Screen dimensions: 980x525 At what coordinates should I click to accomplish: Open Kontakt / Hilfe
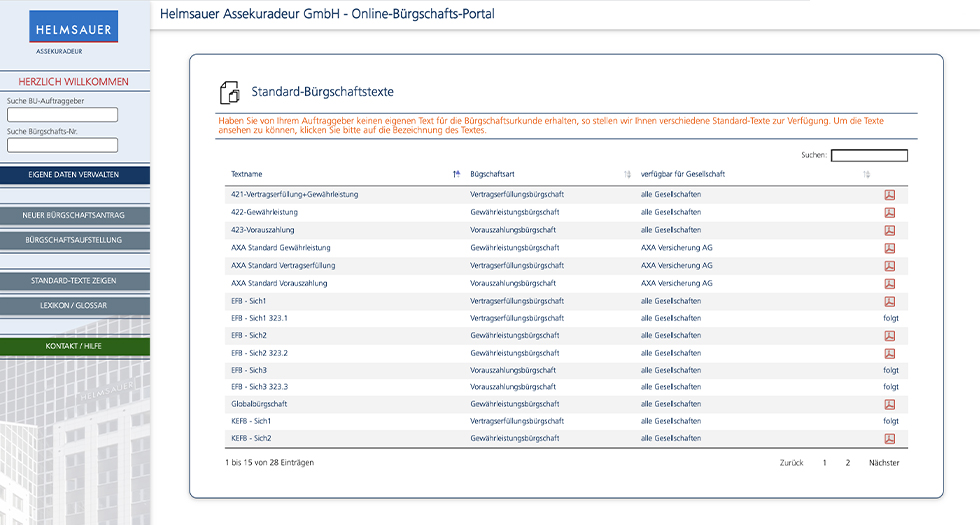pos(74,346)
